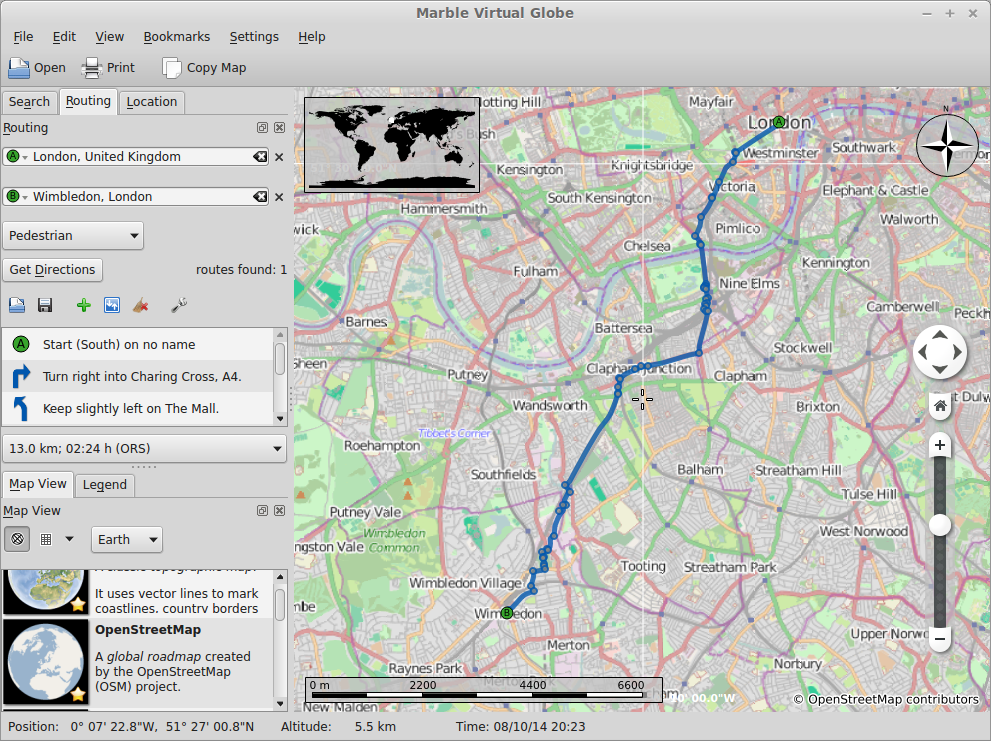This screenshot has height=741, width=991.
Task: Float the Map View panel
Action: [x=262, y=510]
